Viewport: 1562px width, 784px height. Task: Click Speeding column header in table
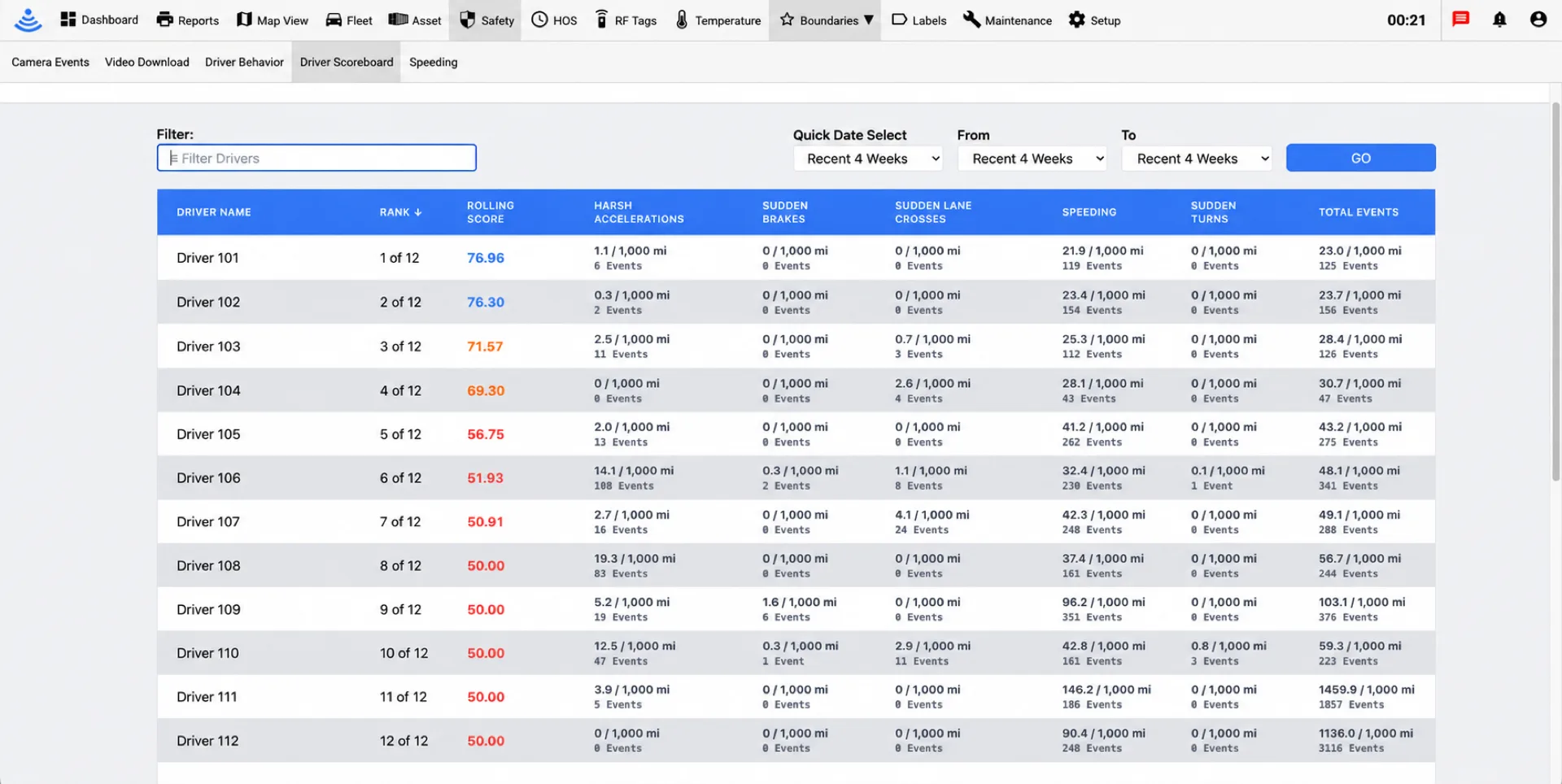[x=1089, y=212]
